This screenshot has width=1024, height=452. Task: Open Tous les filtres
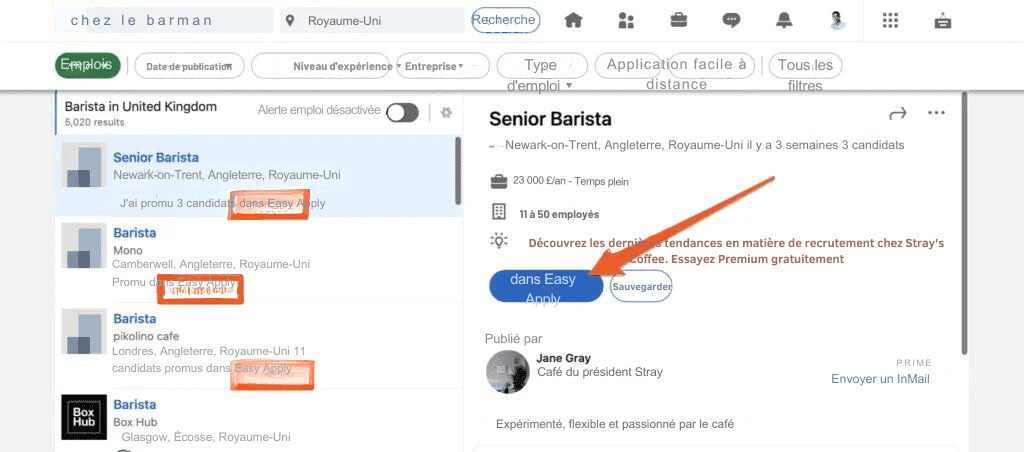(805, 66)
